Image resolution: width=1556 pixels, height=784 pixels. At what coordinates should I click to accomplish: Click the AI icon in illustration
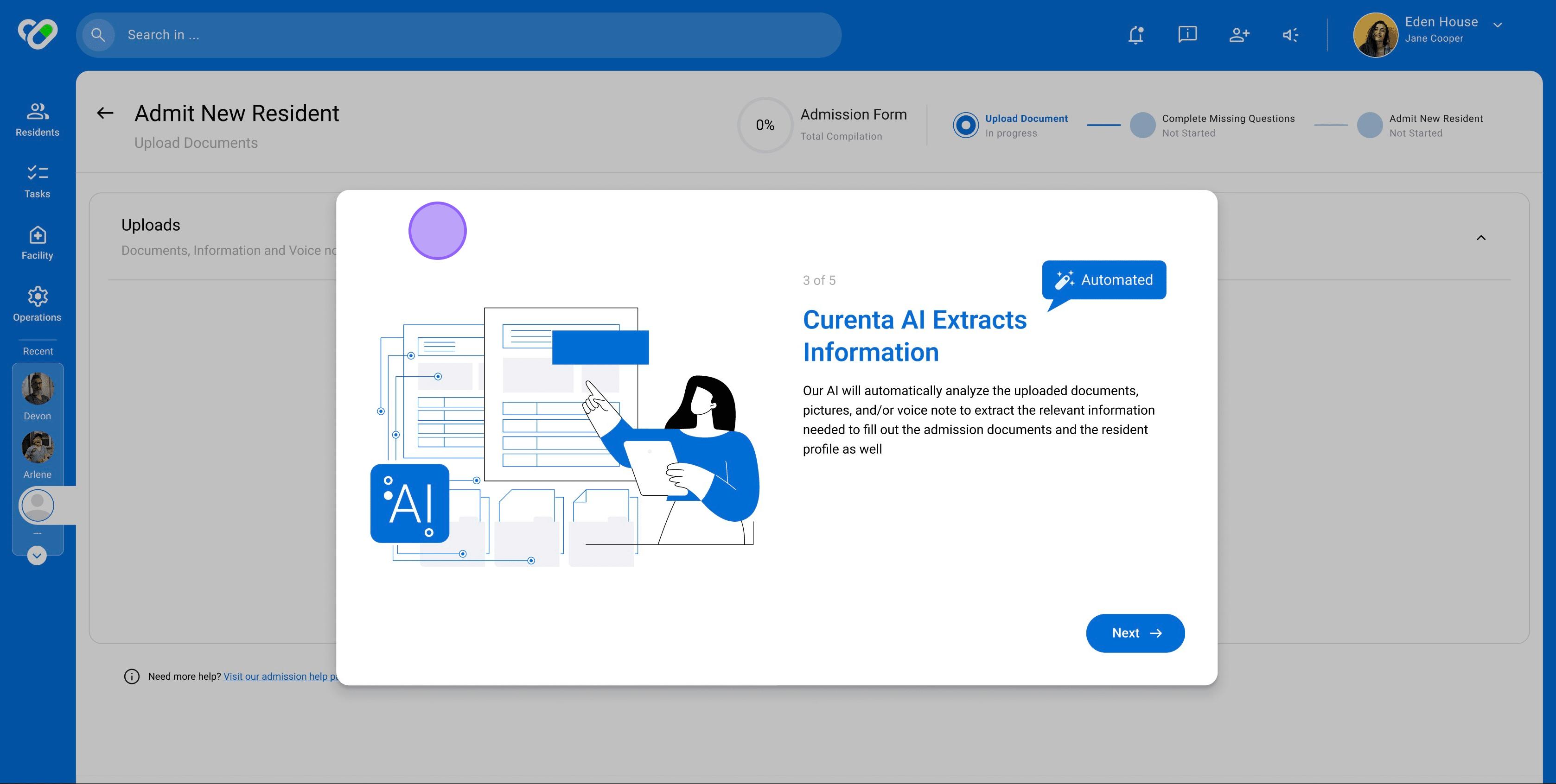[x=409, y=503]
